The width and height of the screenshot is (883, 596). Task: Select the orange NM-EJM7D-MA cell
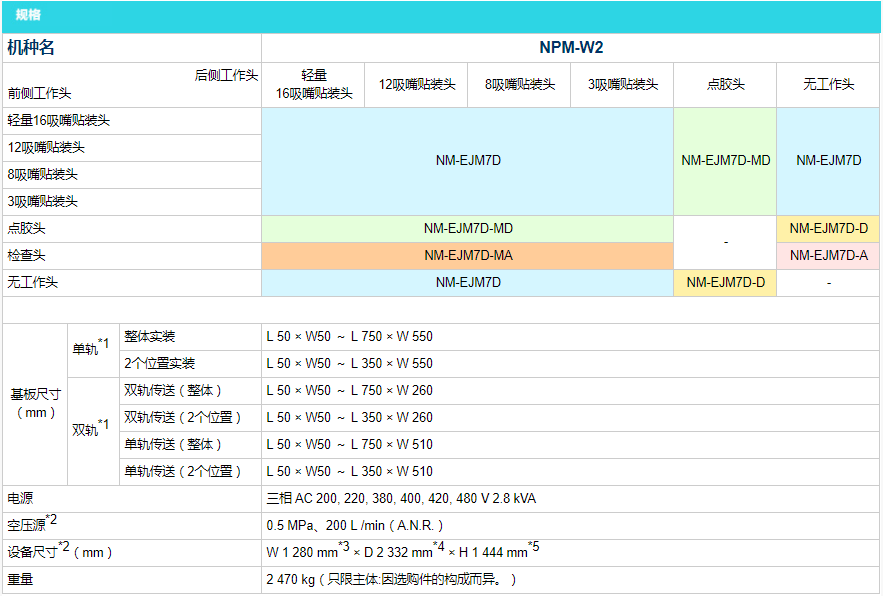[467, 256]
